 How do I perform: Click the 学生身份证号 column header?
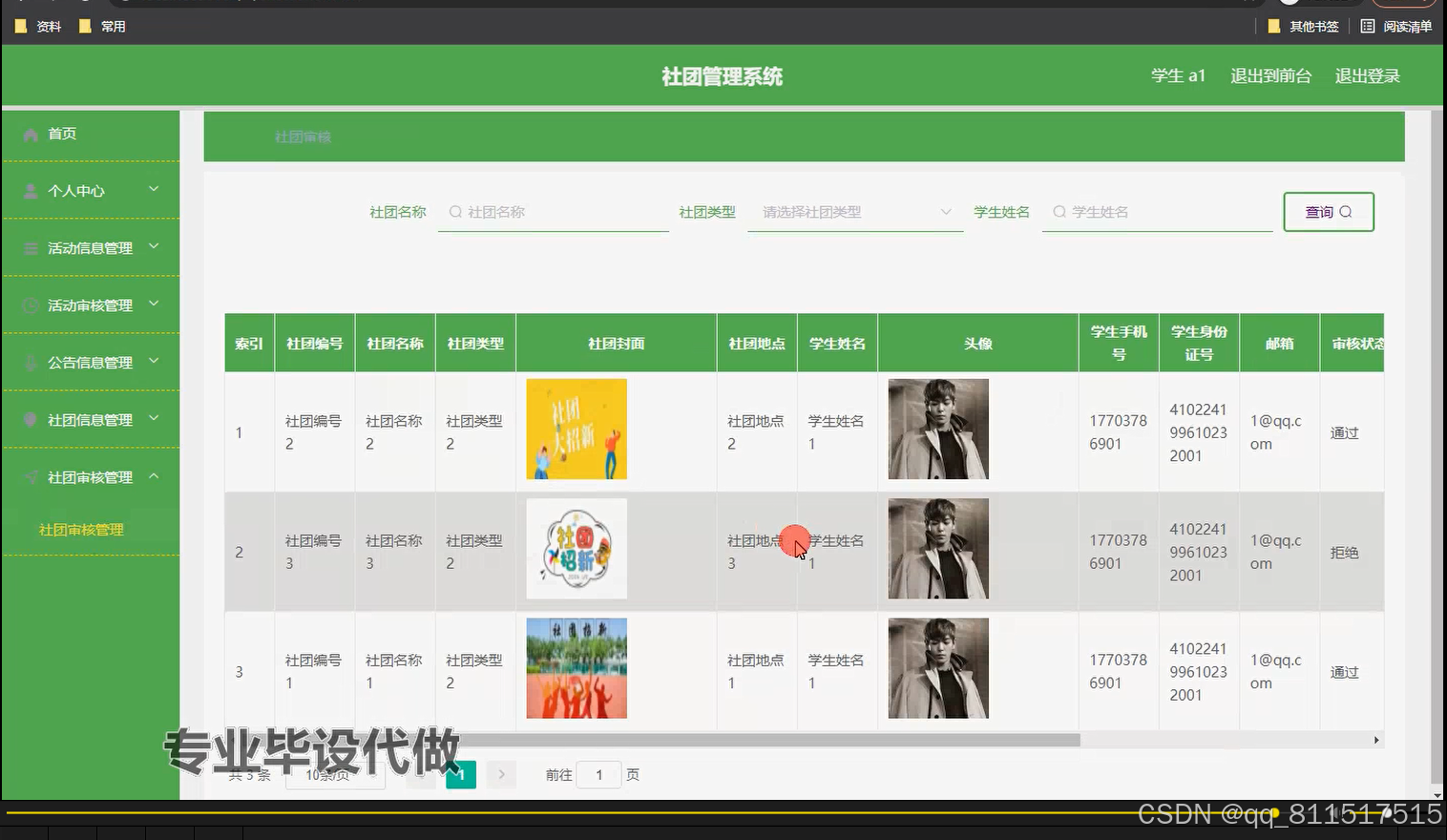click(1199, 344)
